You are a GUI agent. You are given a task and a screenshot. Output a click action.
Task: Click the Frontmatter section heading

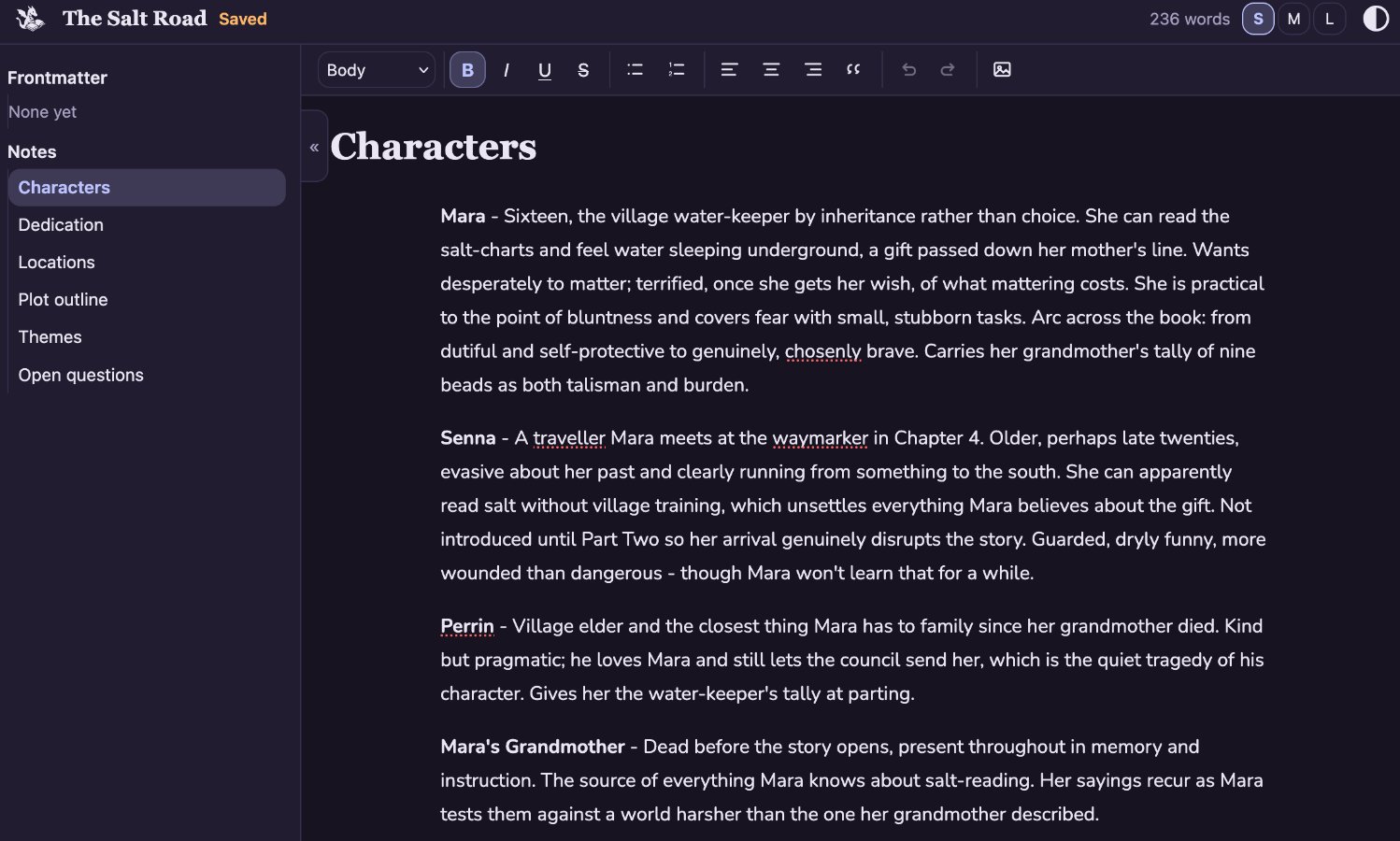pos(57,78)
